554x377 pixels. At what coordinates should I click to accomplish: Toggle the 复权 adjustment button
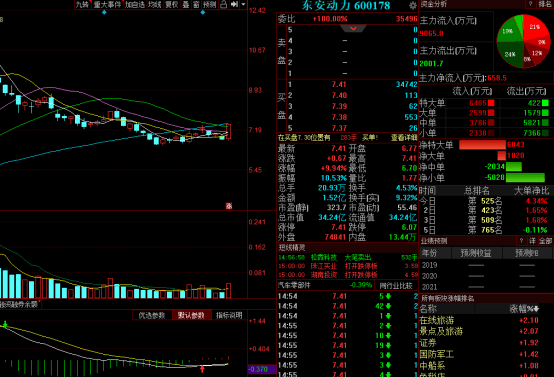[x=172, y=4]
